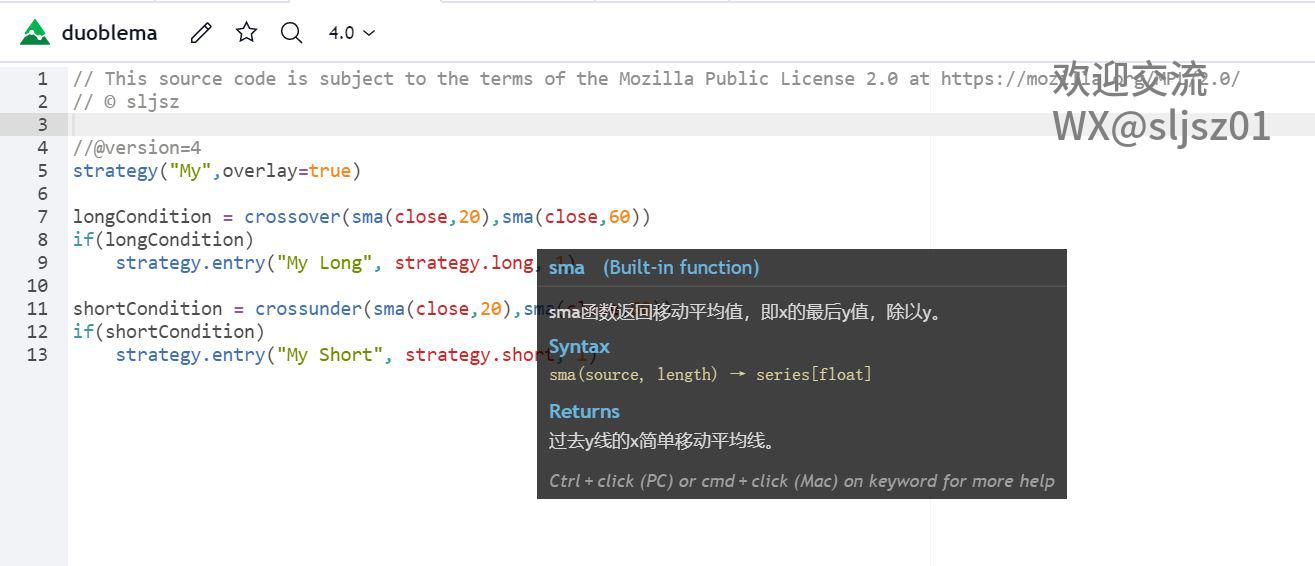This screenshot has height=566, width=1315.
Task: Click line number 7 in the gutter
Action: point(42,217)
